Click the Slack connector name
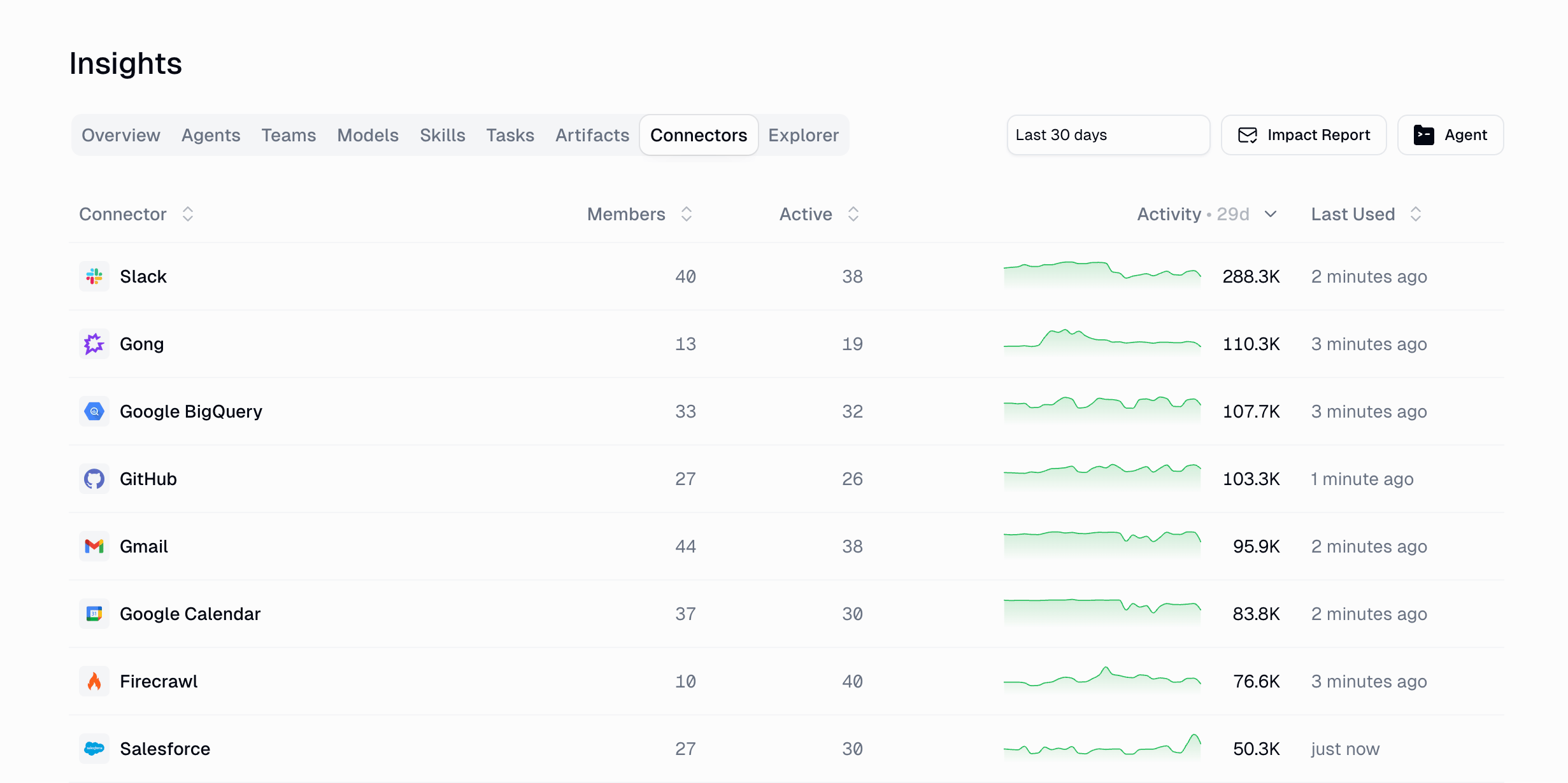The height and width of the screenshot is (783, 1568). tap(143, 276)
